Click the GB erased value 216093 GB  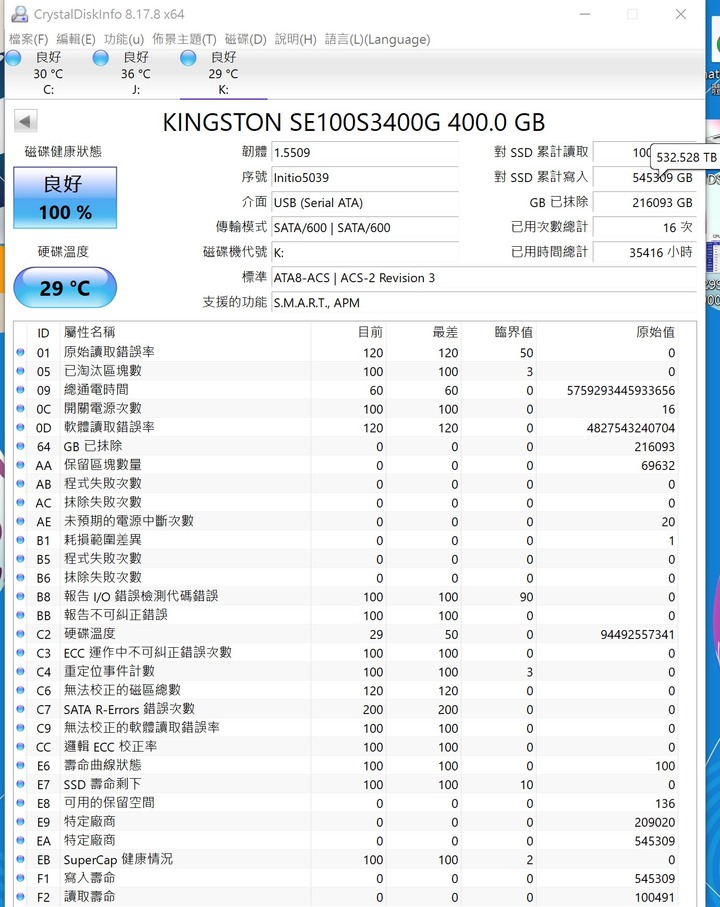(x=645, y=203)
